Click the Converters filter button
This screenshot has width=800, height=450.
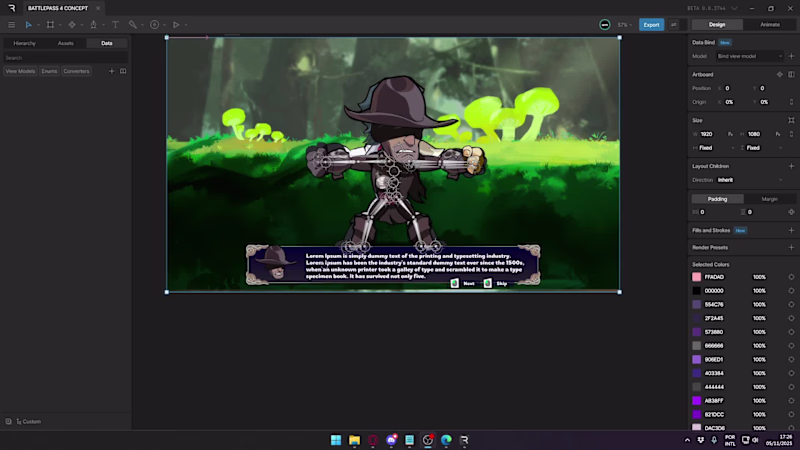coord(77,71)
